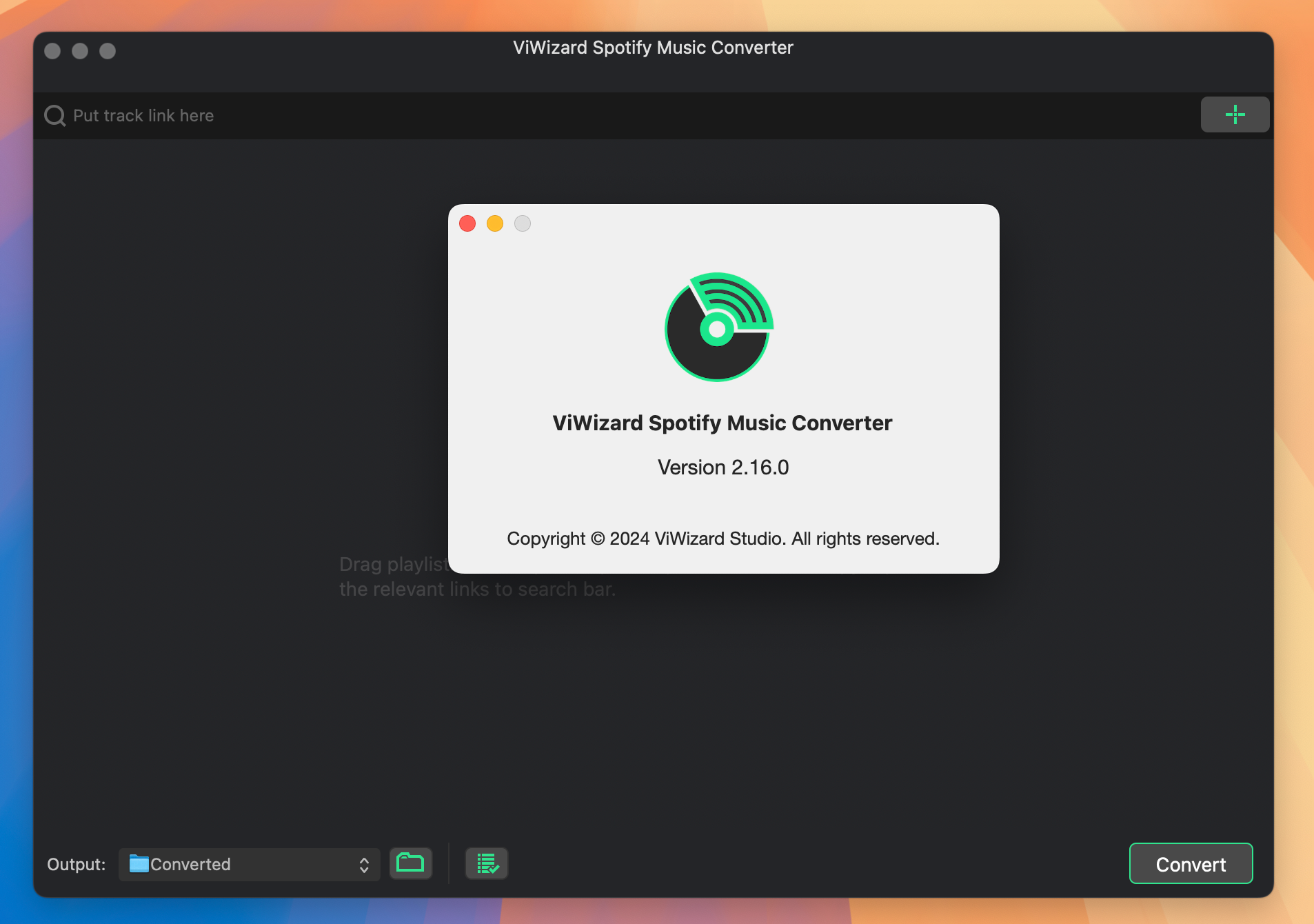Click the ViWizard disc logo in the About dialog

pyautogui.click(x=718, y=327)
